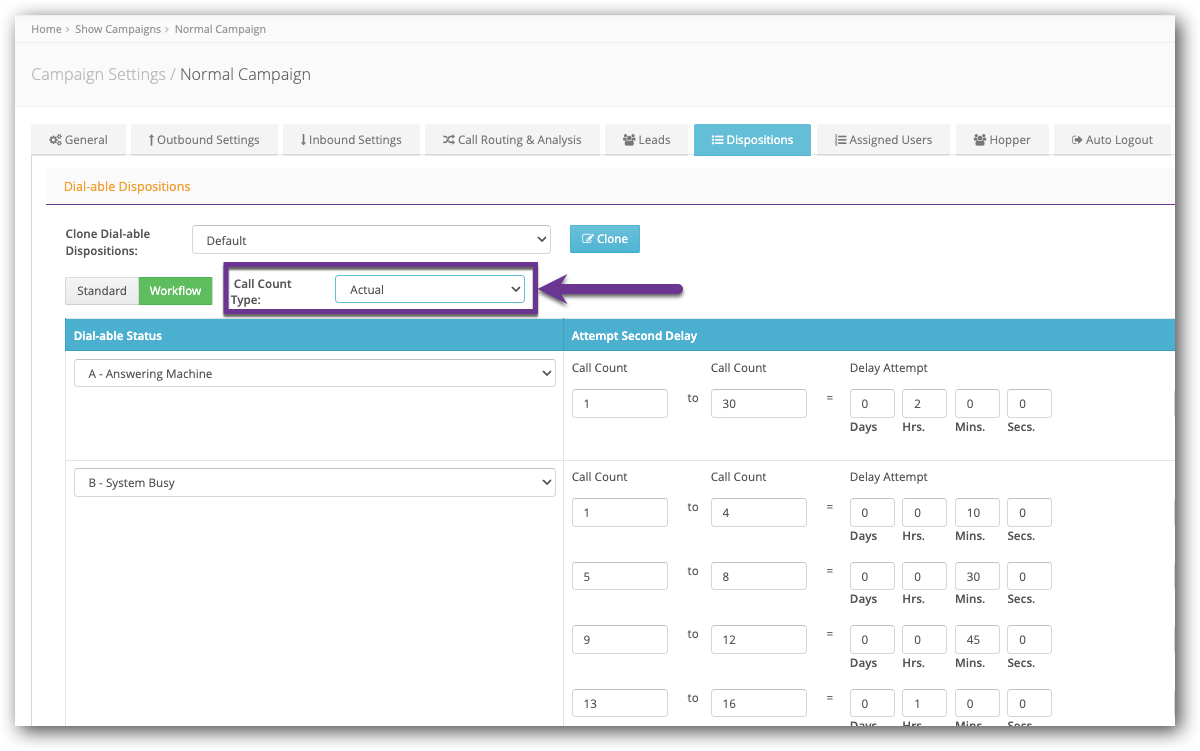This screenshot has height=751, width=1200.
Task: Toggle to Standard disposition mode
Action: tap(102, 291)
